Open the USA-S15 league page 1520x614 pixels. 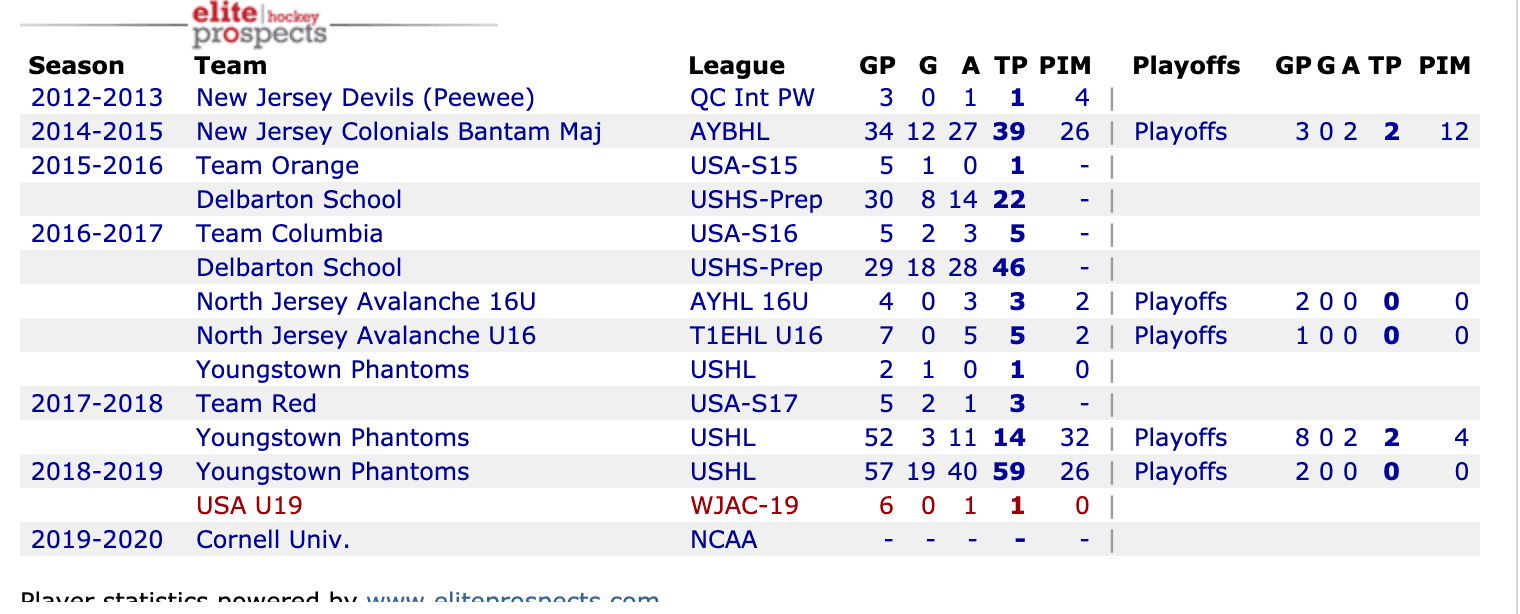[744, 166]
